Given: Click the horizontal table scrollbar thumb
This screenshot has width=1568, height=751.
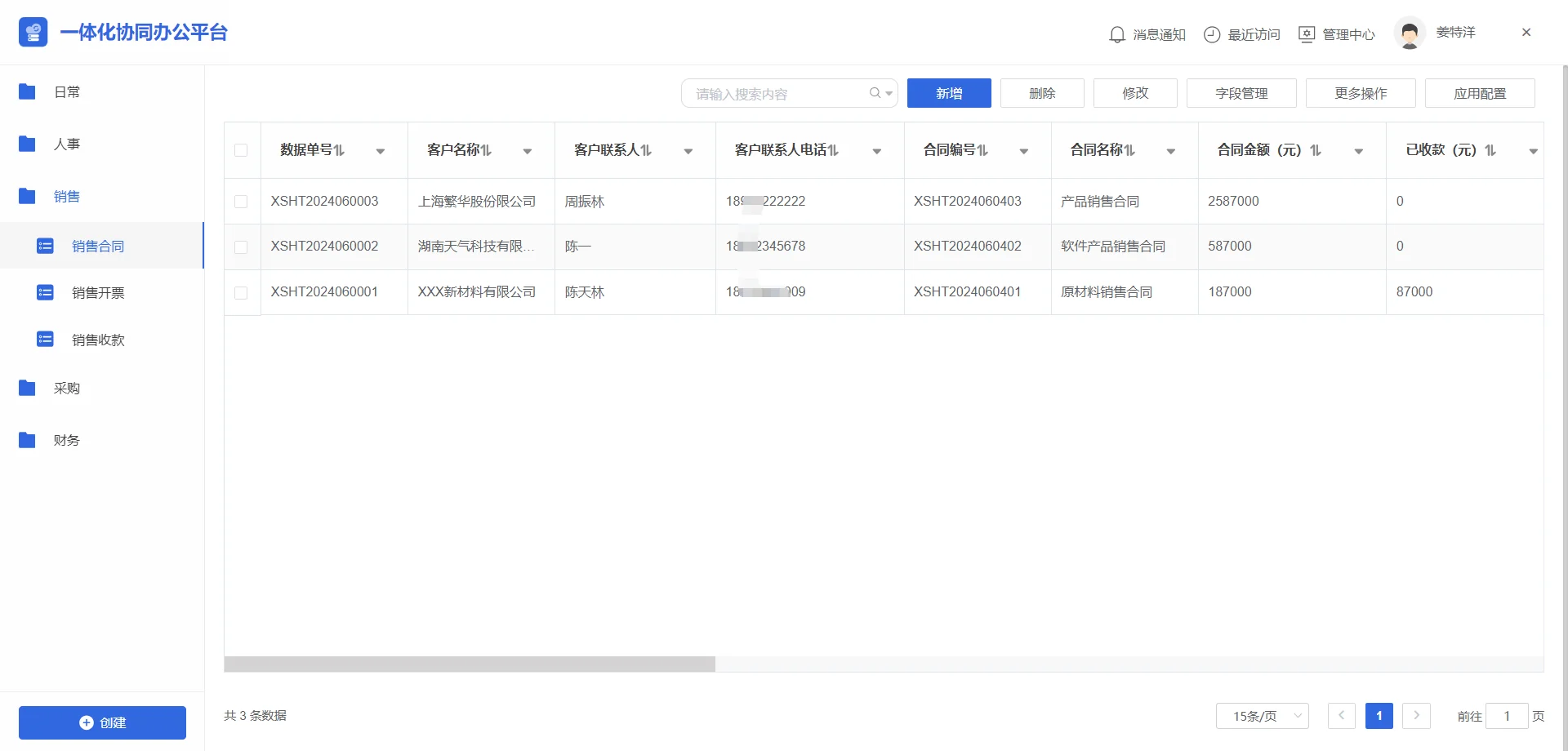Looking at the screenshot, I should pyautogui.click(x=470, y=664).
